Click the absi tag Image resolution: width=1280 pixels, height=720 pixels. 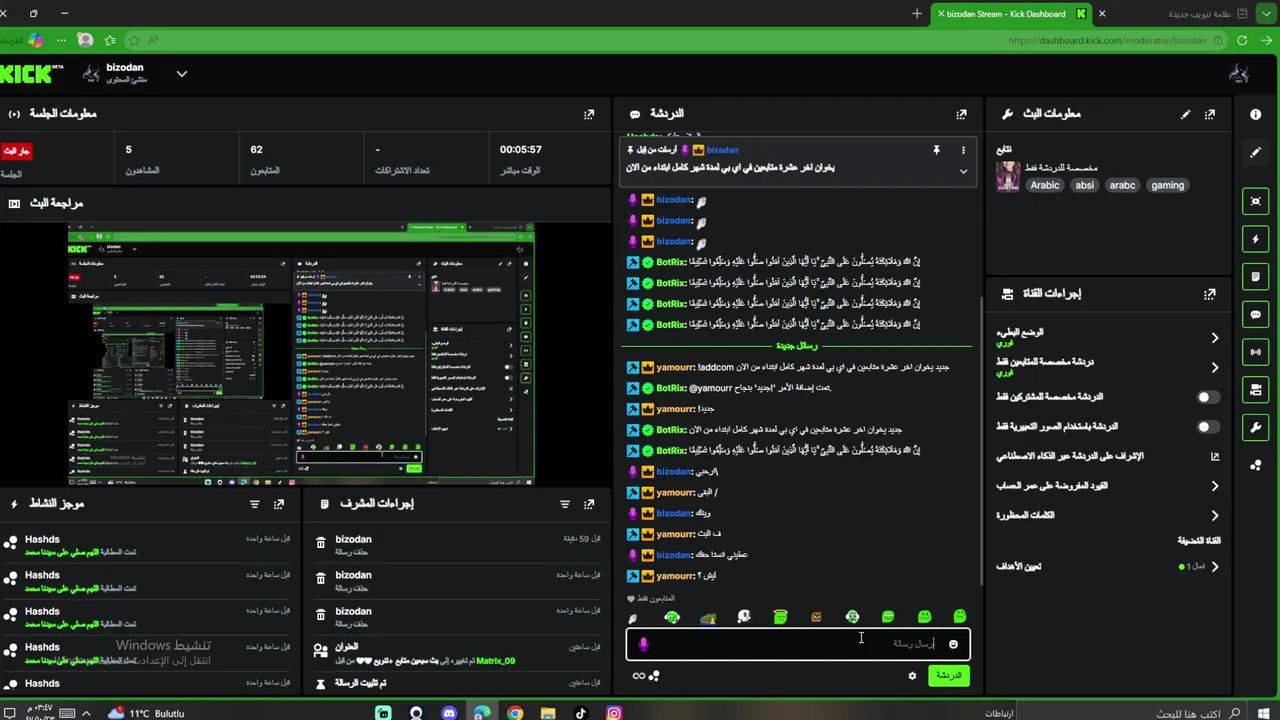coord(1084,185)
